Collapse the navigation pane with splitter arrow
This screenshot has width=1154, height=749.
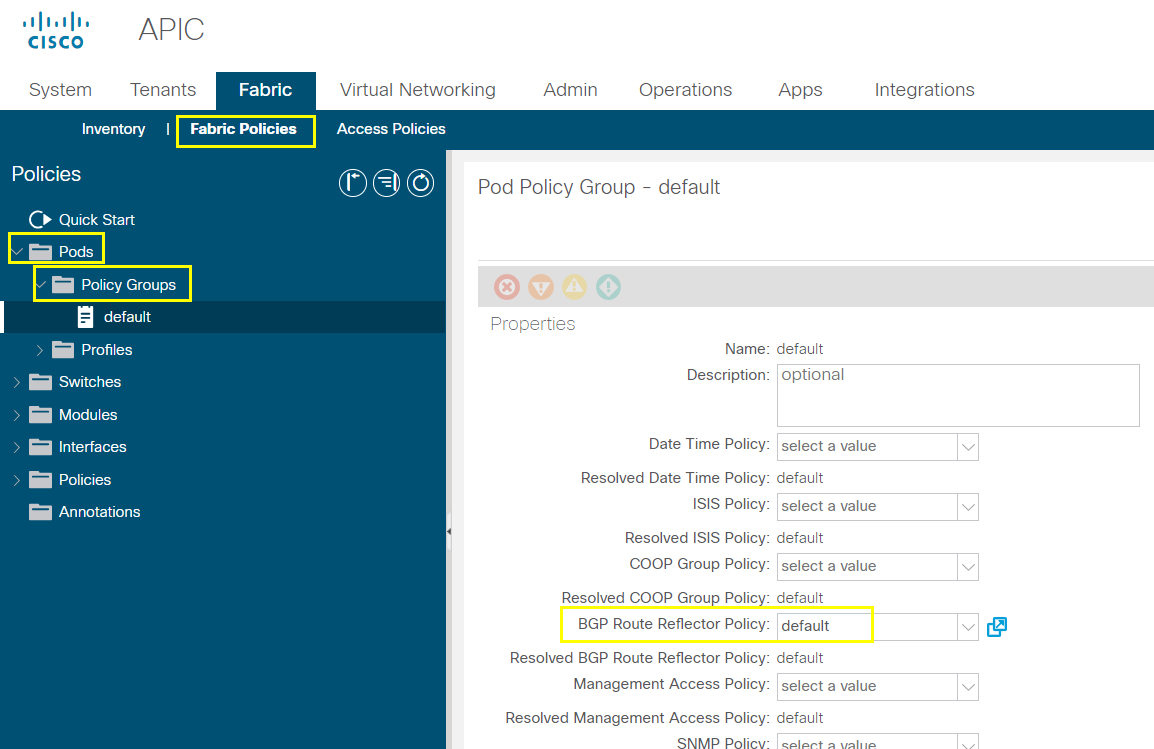point(449,530)
